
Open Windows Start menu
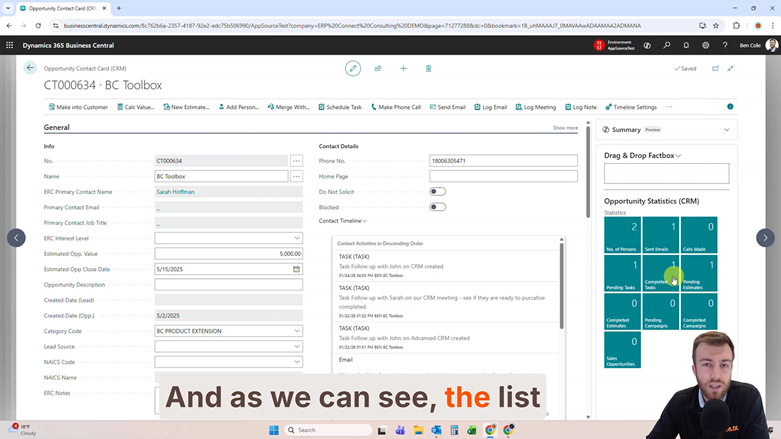273,430
